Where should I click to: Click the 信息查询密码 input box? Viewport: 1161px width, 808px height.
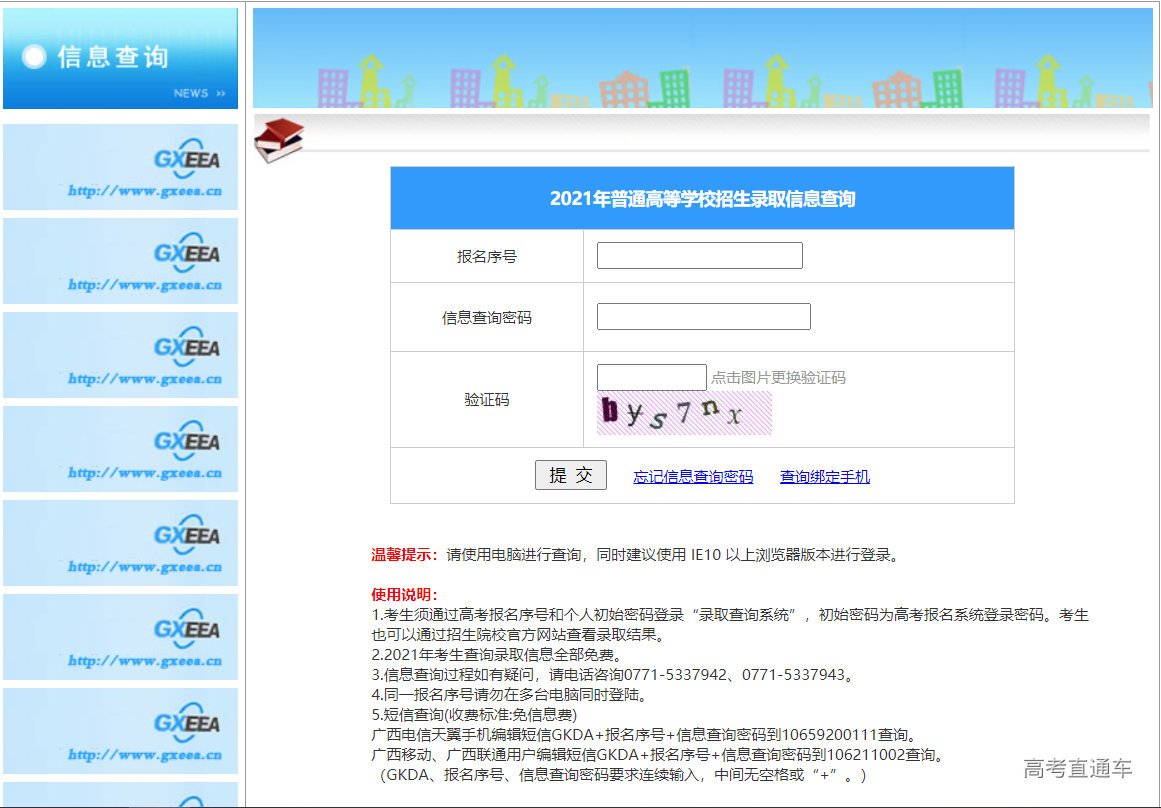[x=704, y=316]
